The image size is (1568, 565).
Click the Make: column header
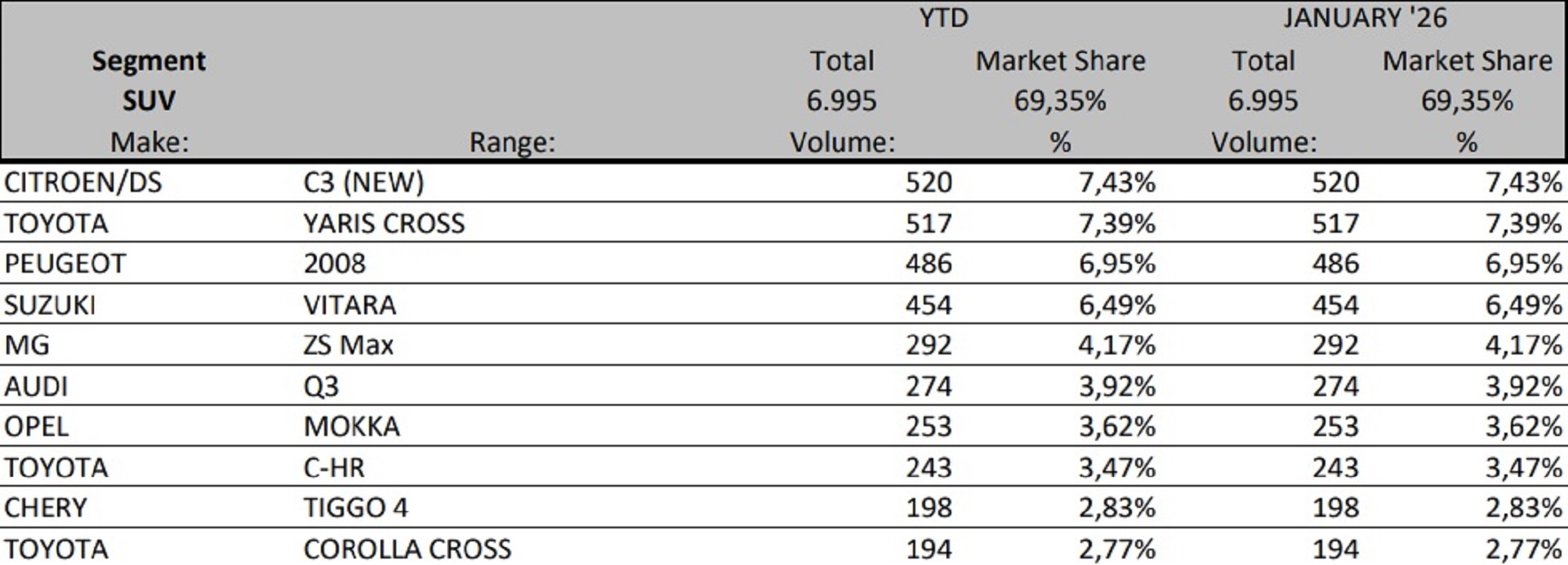(149, 143)
